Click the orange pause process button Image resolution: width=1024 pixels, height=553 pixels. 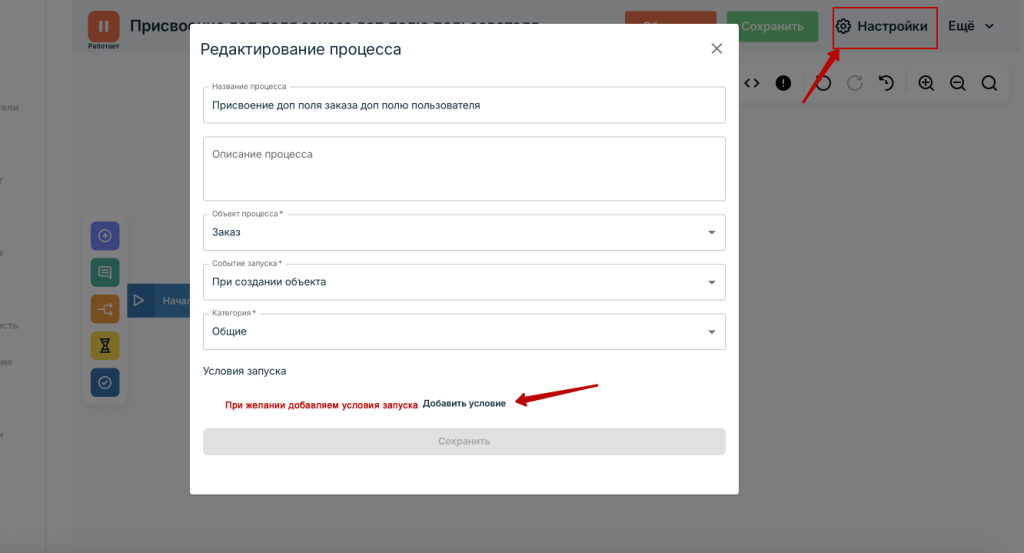[x=104, y=27]
